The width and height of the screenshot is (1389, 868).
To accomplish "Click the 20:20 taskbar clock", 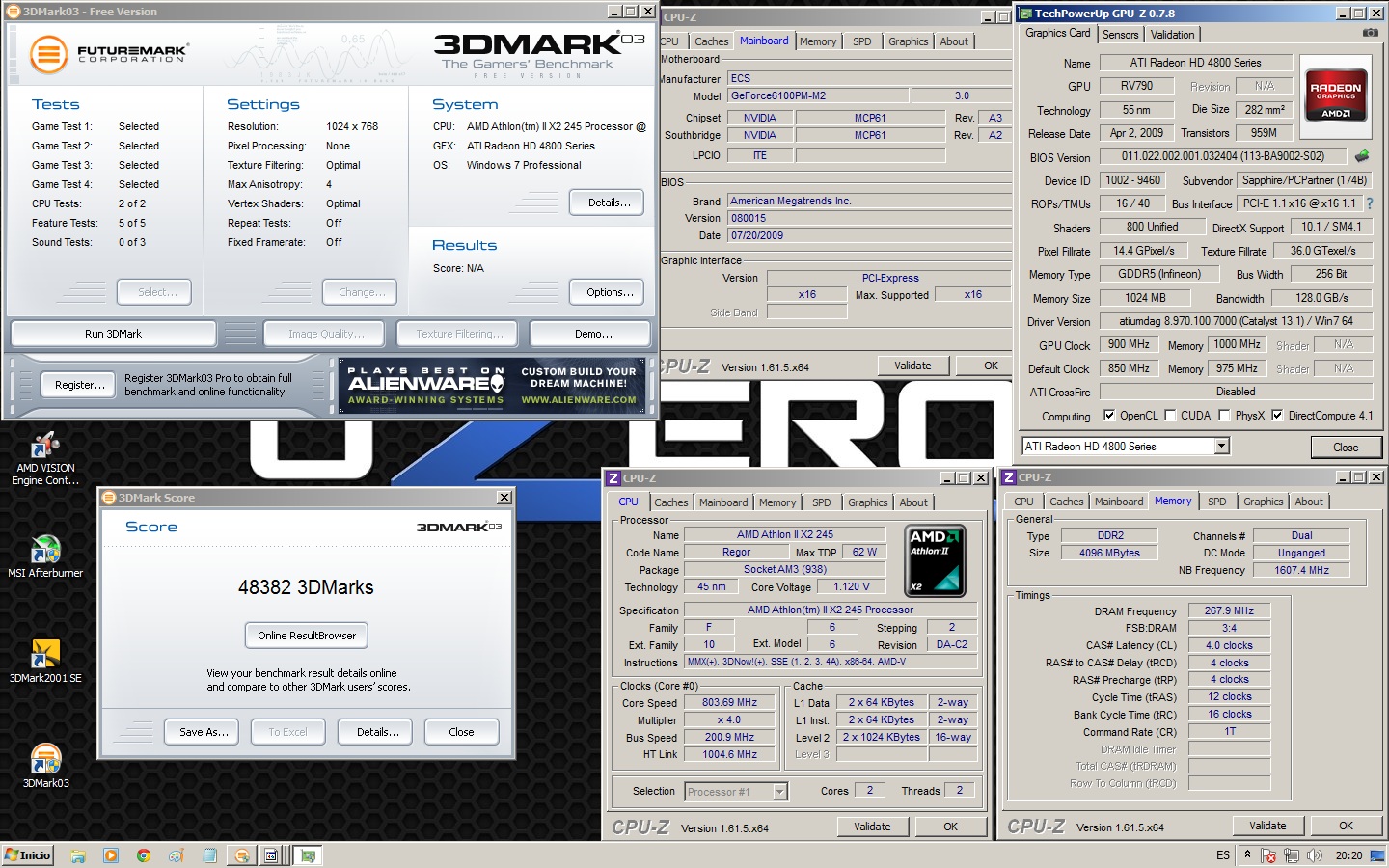I will click(1348, 855).
